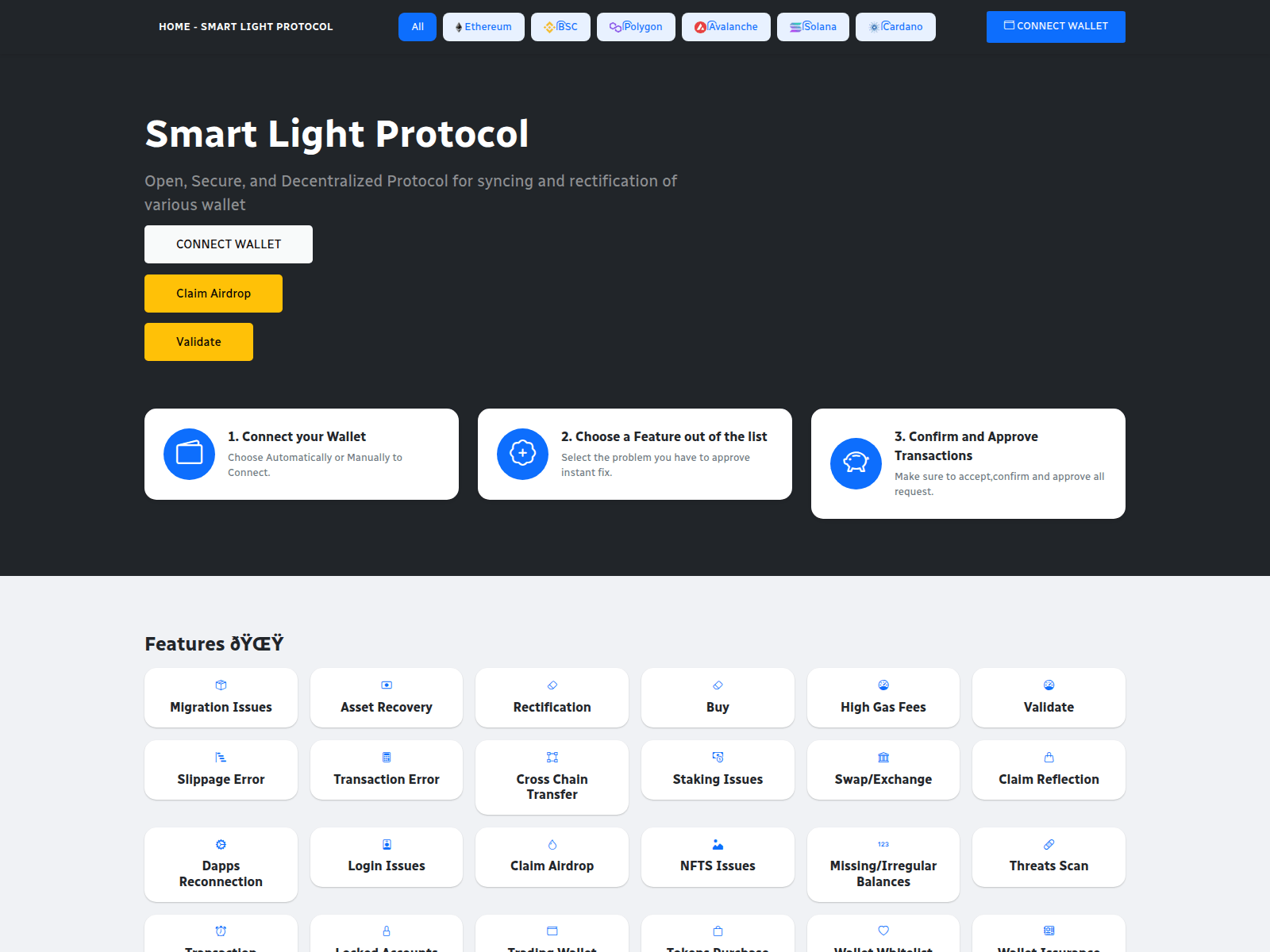Screen dimensions: 1270x952
Task: Click the Threats Scan bandage icon
Action: pos(1049,844)
